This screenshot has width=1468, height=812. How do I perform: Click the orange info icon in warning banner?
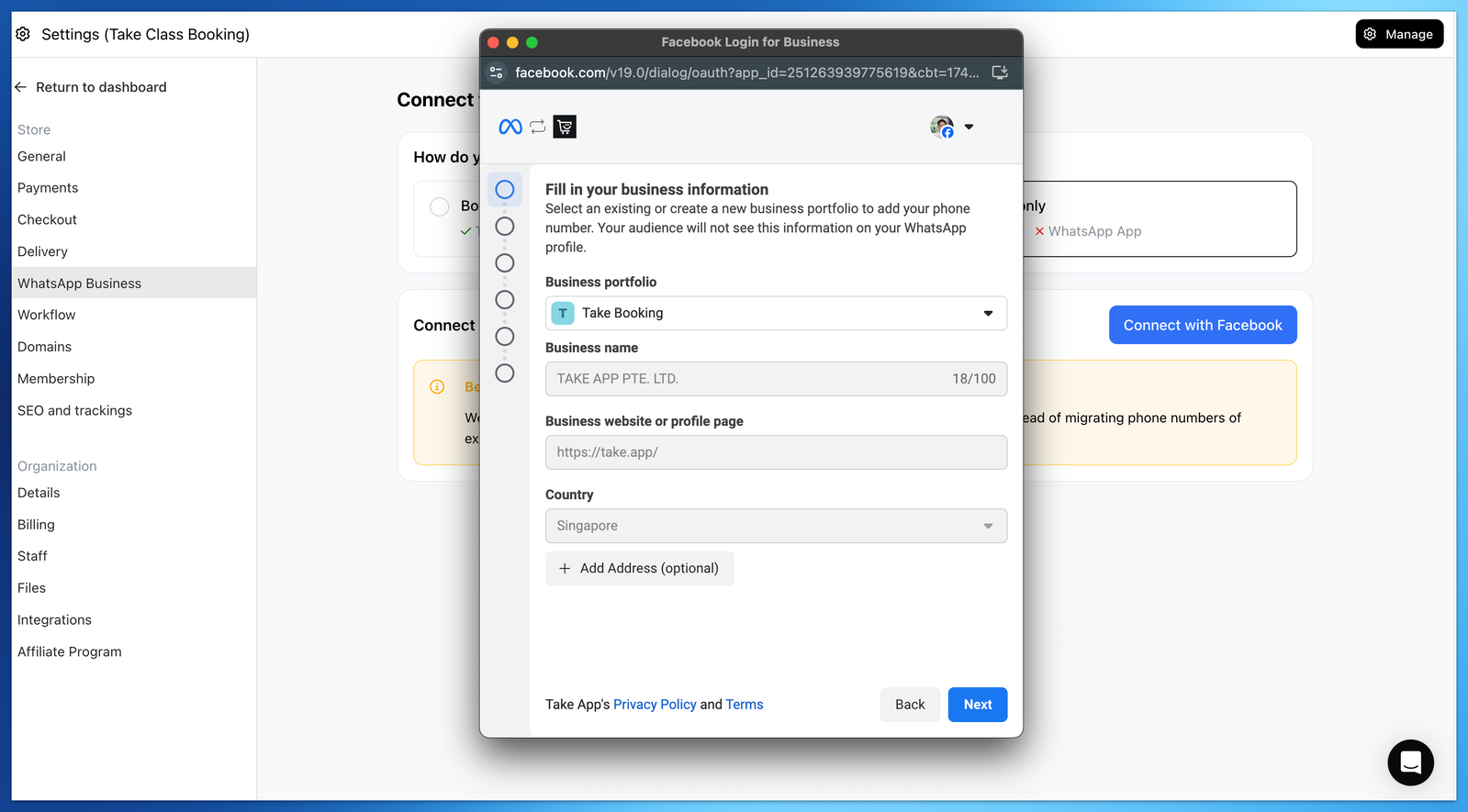click(x=437, y=386)
